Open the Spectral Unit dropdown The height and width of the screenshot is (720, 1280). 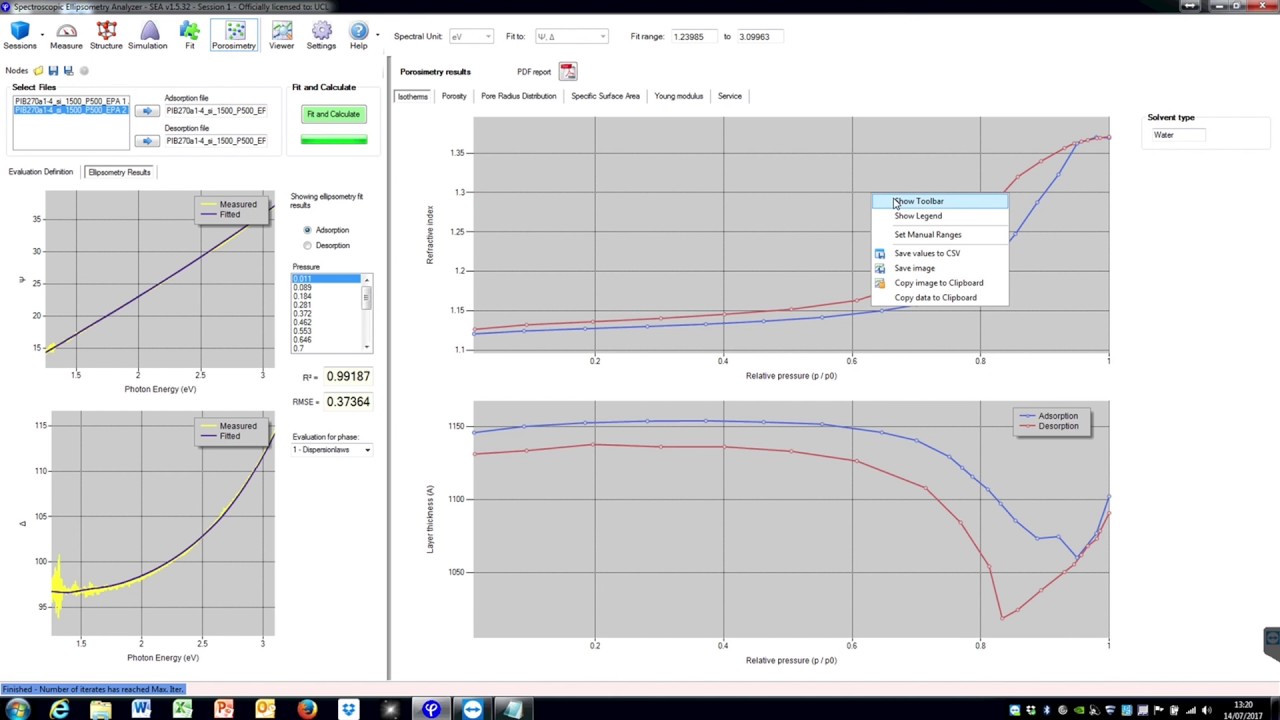click(471, 37)
